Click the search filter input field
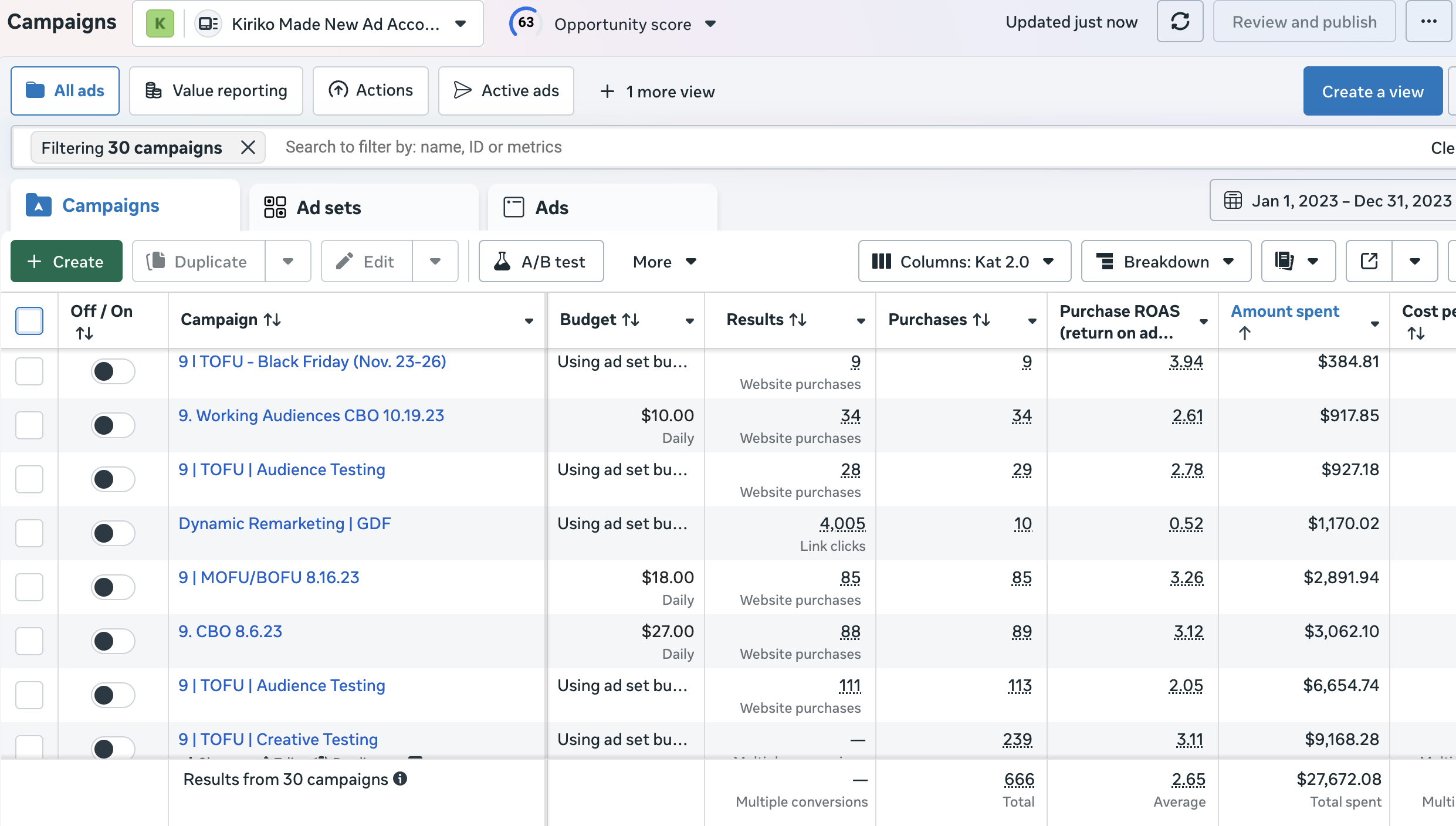 pos(528,147)
